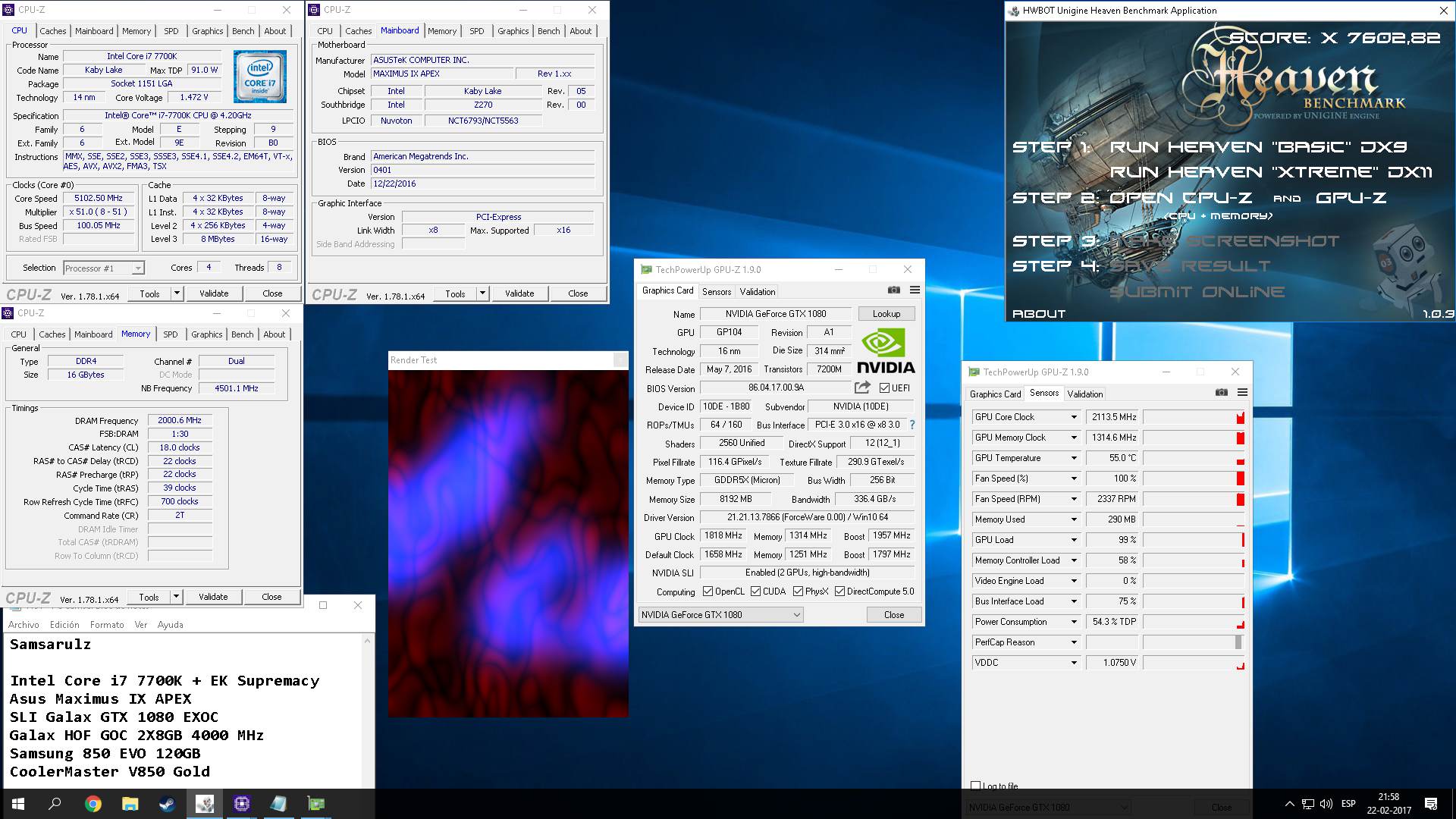
Task: Switch to Caches tab in CPU-Z CPU window
Action: coord(53,31)
